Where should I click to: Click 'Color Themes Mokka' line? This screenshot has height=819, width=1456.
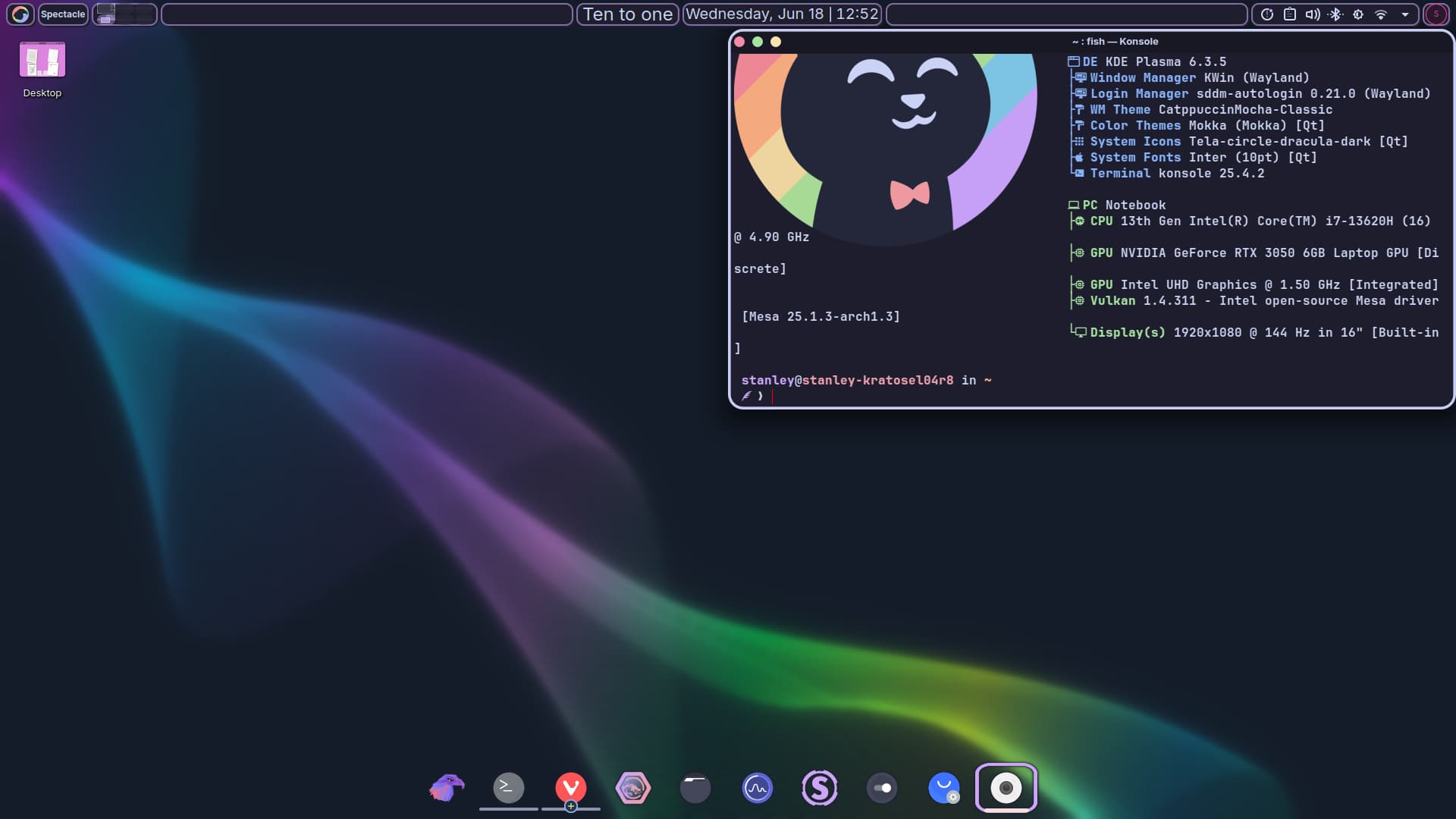click(x=1198, y=125)
